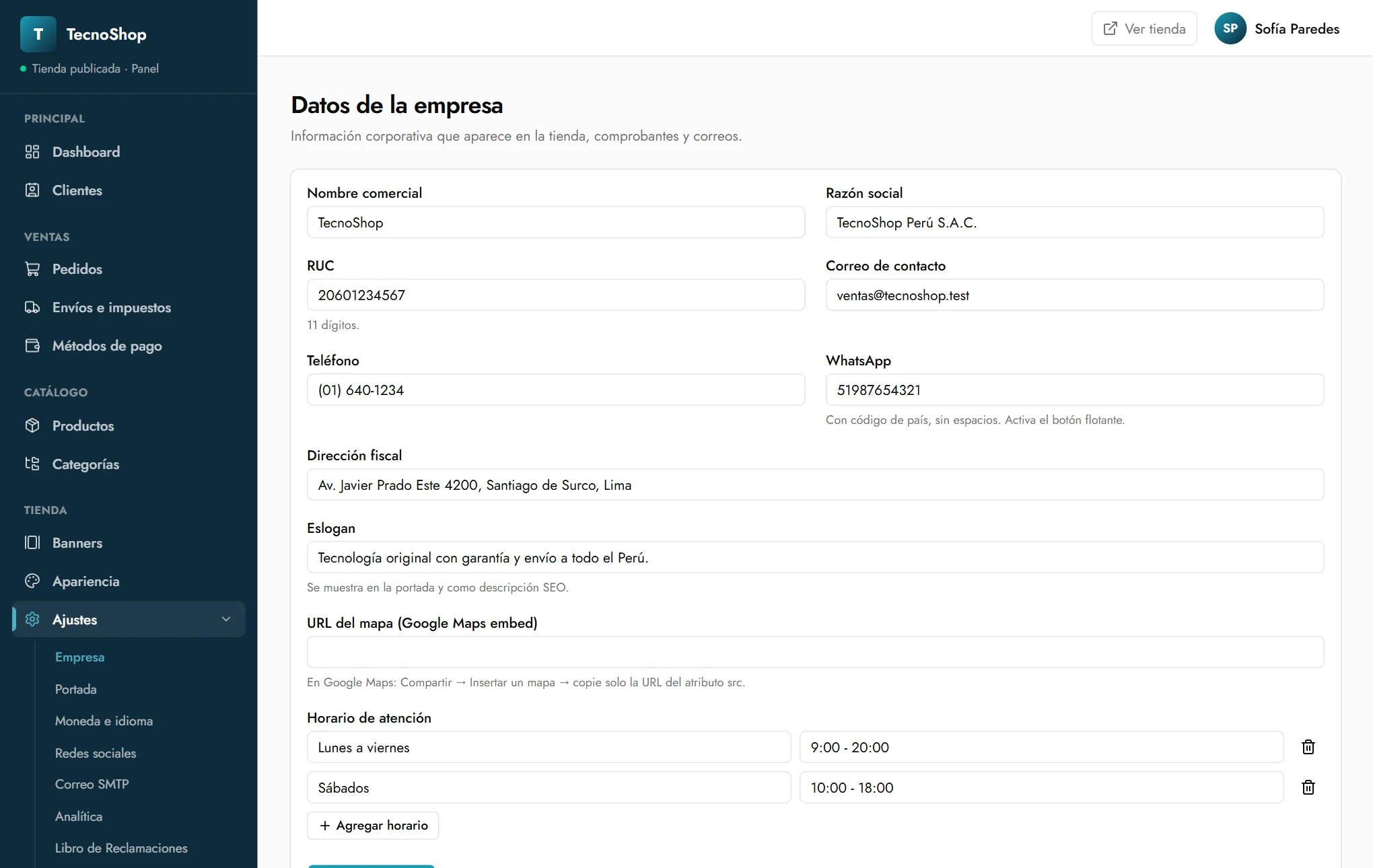The width and height of the screenshot is (1373, 868).
Task: Click the Categorías tree icon
Action: (32, 464)
